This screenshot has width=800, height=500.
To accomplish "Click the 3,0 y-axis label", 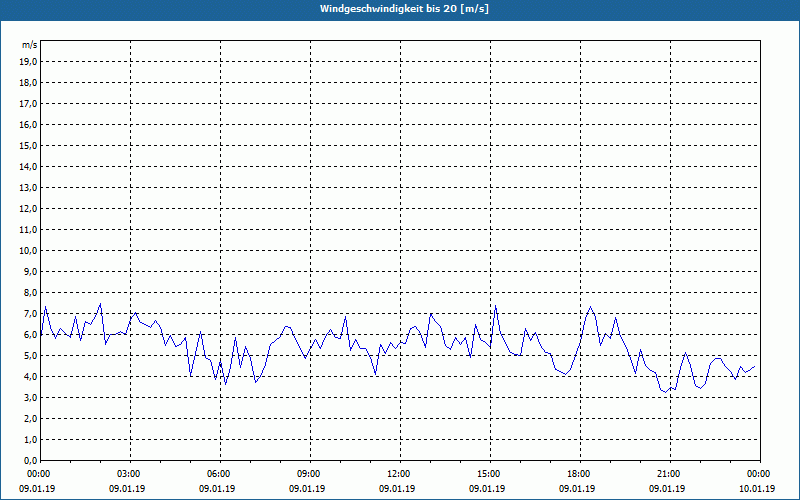I will click(x=30, y=397).
